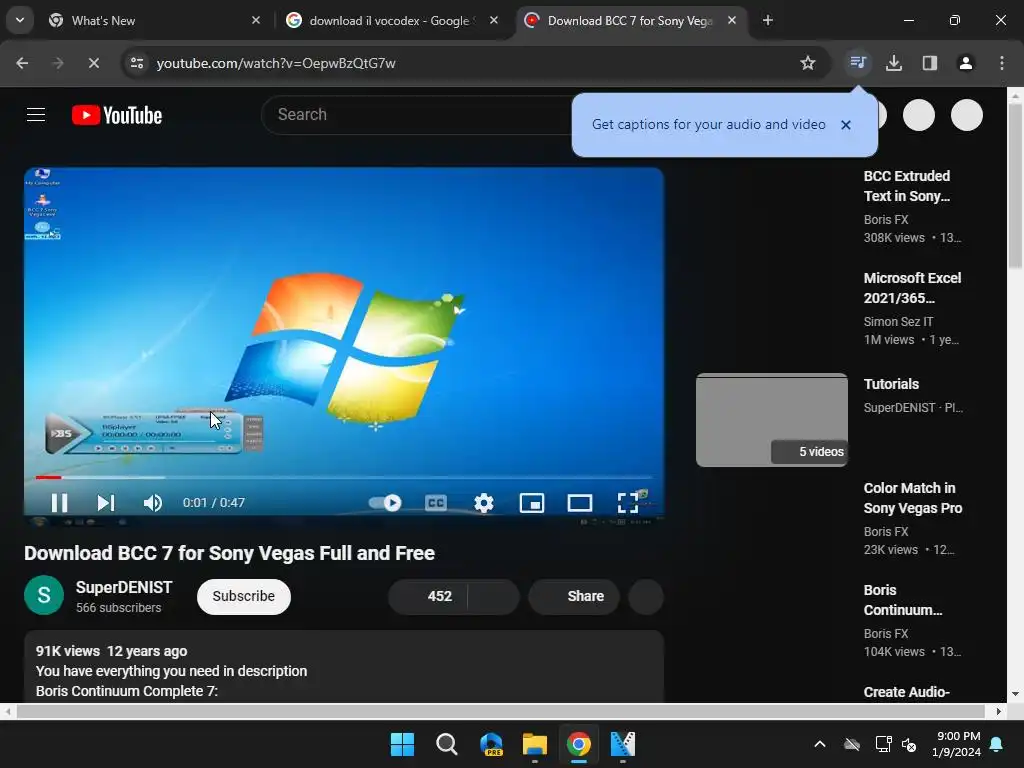Viewport: 1024px width, 768px height.
Task: Expand the video description box
Action: (344, 667)
